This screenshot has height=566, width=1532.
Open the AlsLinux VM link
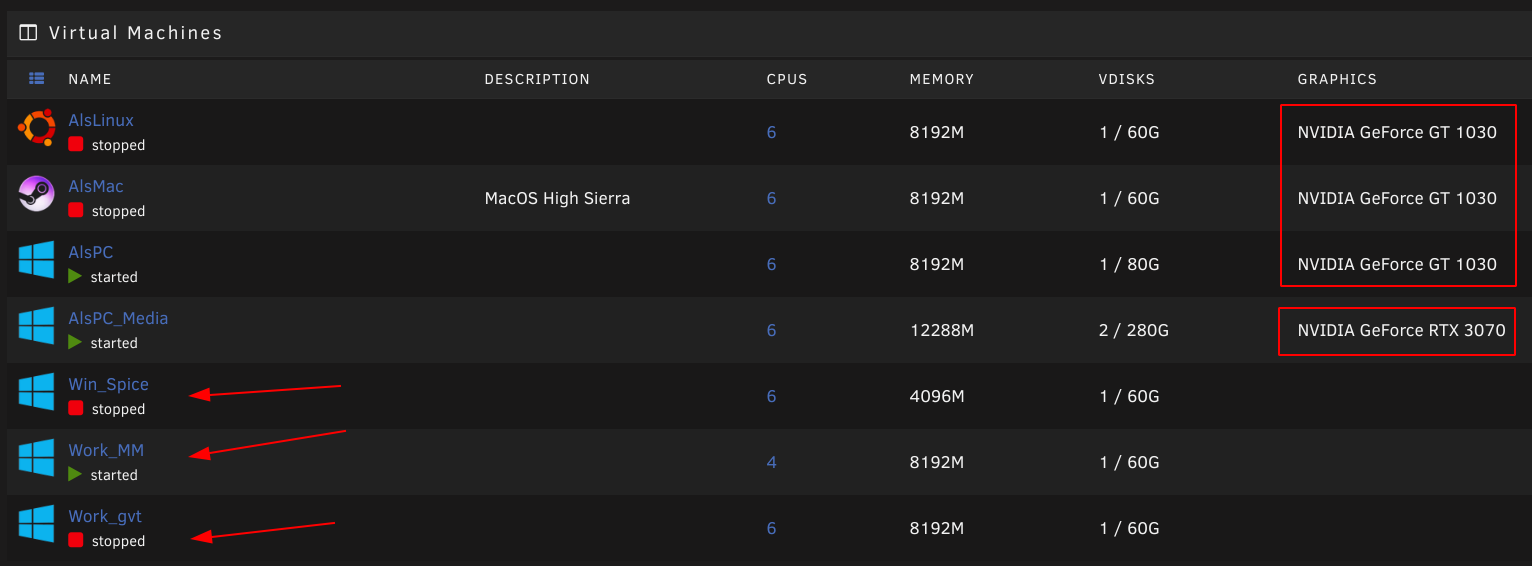101,120
